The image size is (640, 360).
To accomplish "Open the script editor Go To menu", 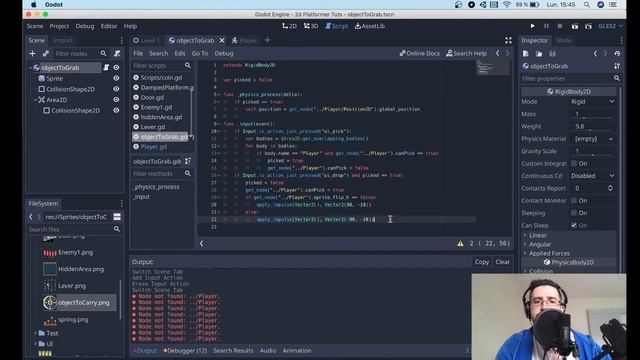I will point(200,53).
